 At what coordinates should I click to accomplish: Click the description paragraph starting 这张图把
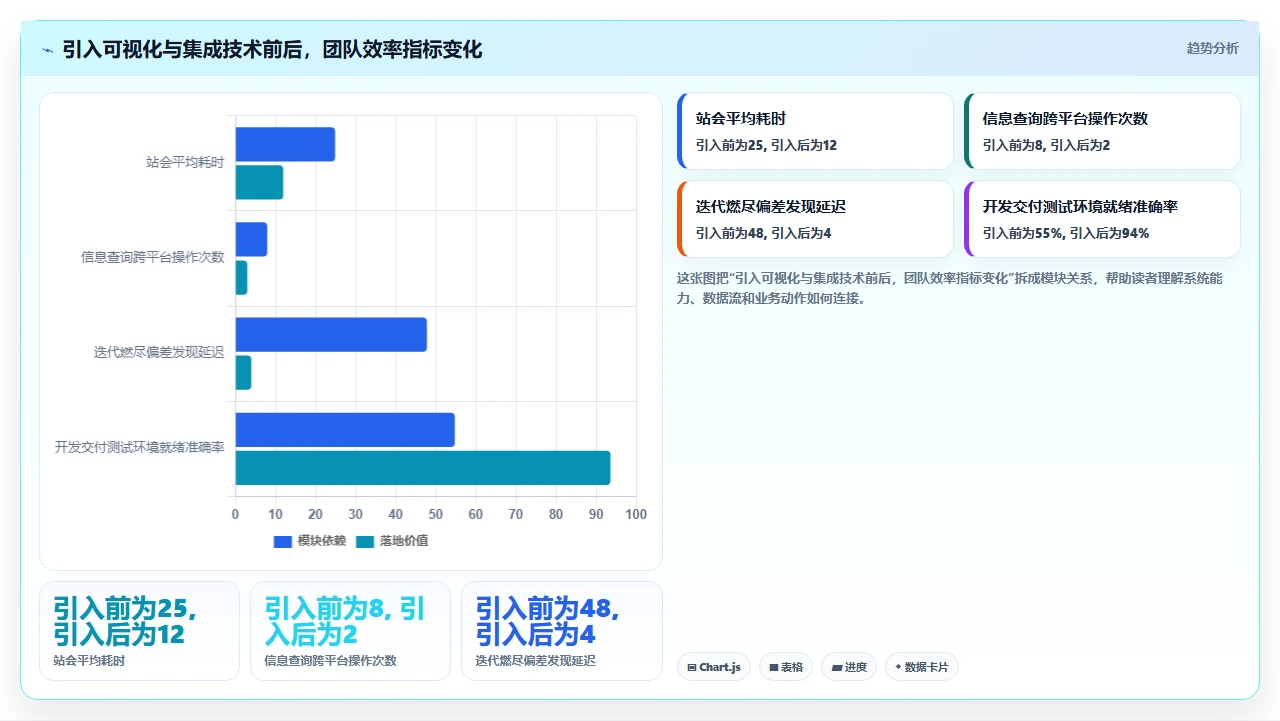(x=949, y=288)
